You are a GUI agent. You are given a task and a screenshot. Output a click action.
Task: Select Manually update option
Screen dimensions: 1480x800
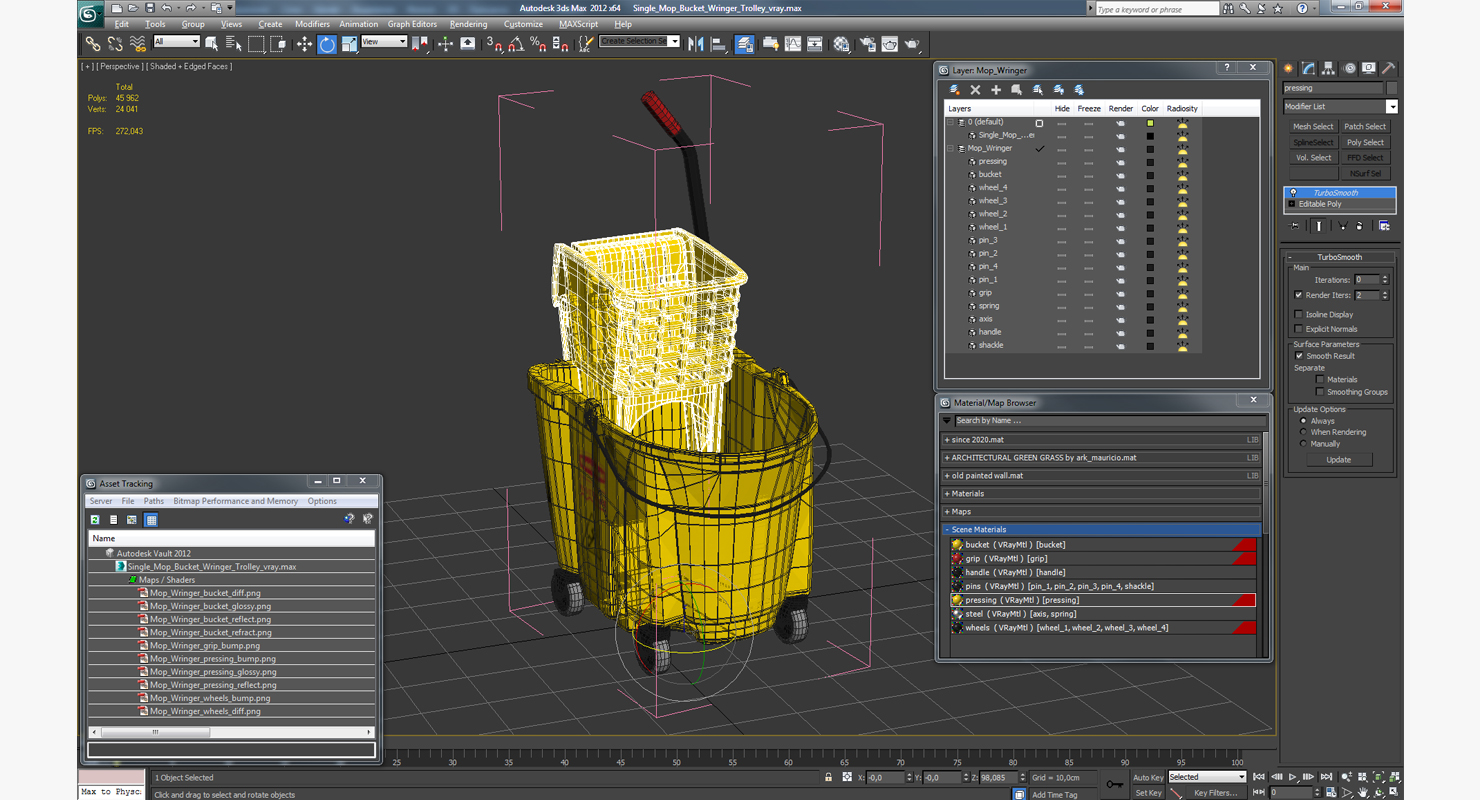tap(1303, 444)
